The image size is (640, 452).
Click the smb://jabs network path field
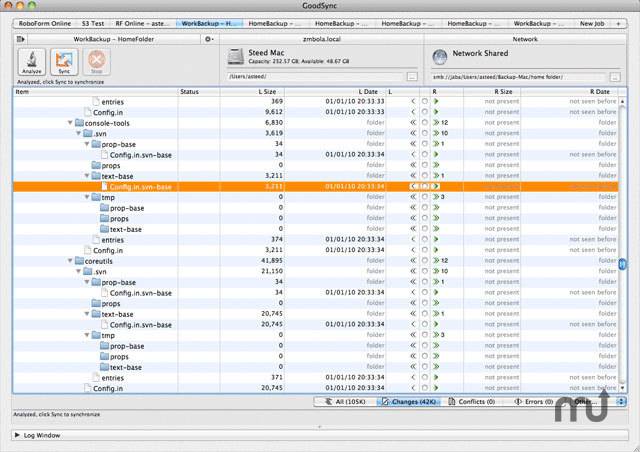pos(519,77)
